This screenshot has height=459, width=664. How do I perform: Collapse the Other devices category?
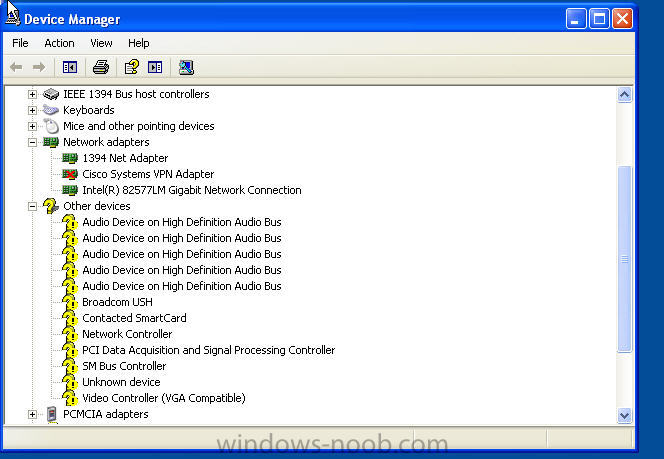[32, 206]
